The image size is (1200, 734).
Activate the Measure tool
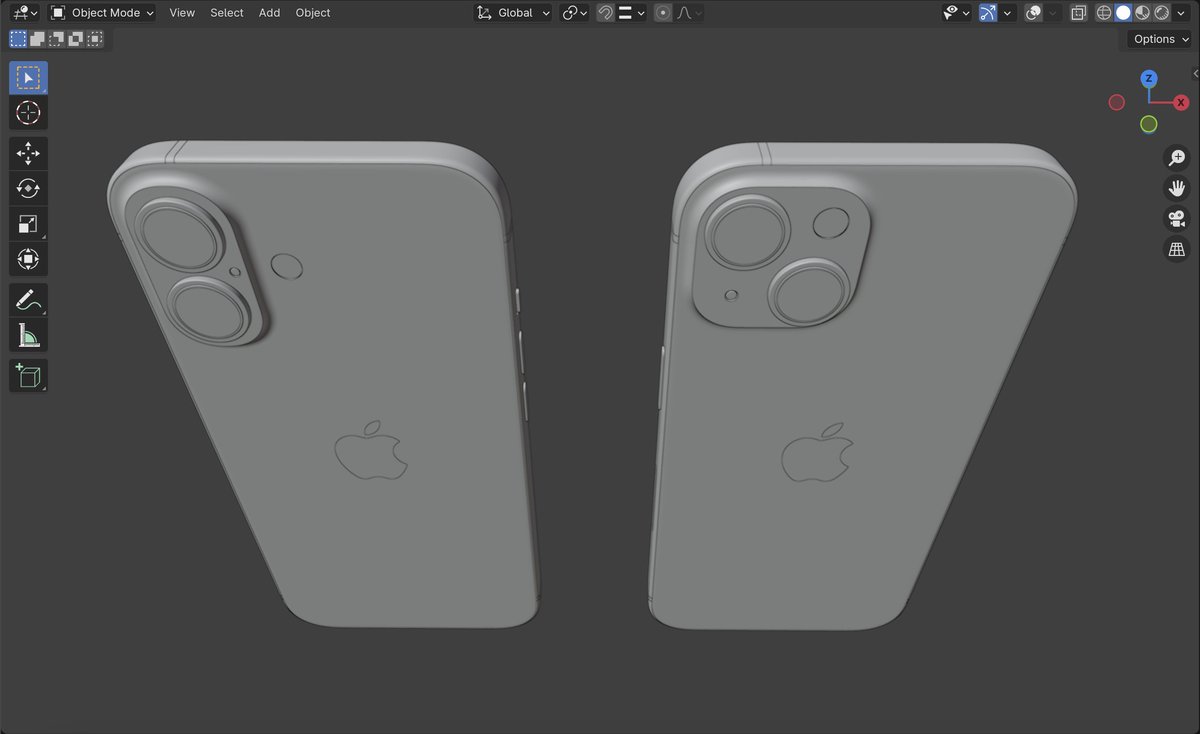pyautogui.click(x=28, y=335)
